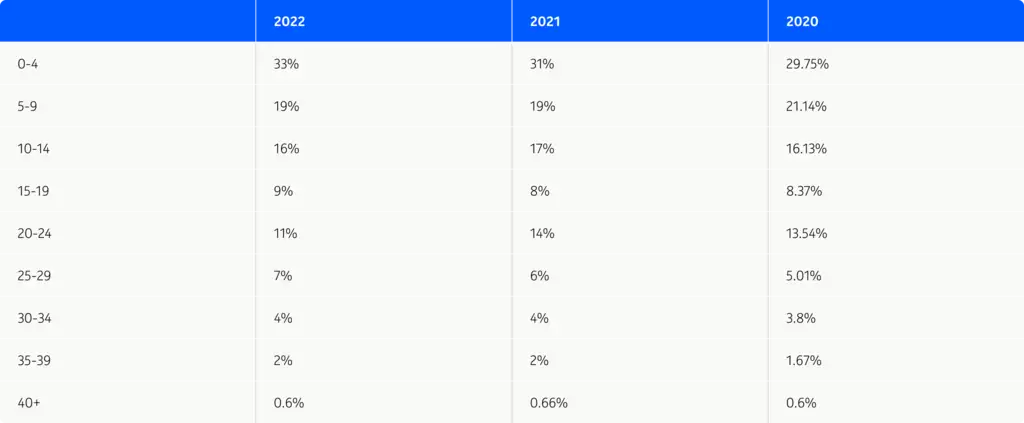1024x423 pixels.
Task: Click the 29.75% cell under 2020
Action: 808,64
